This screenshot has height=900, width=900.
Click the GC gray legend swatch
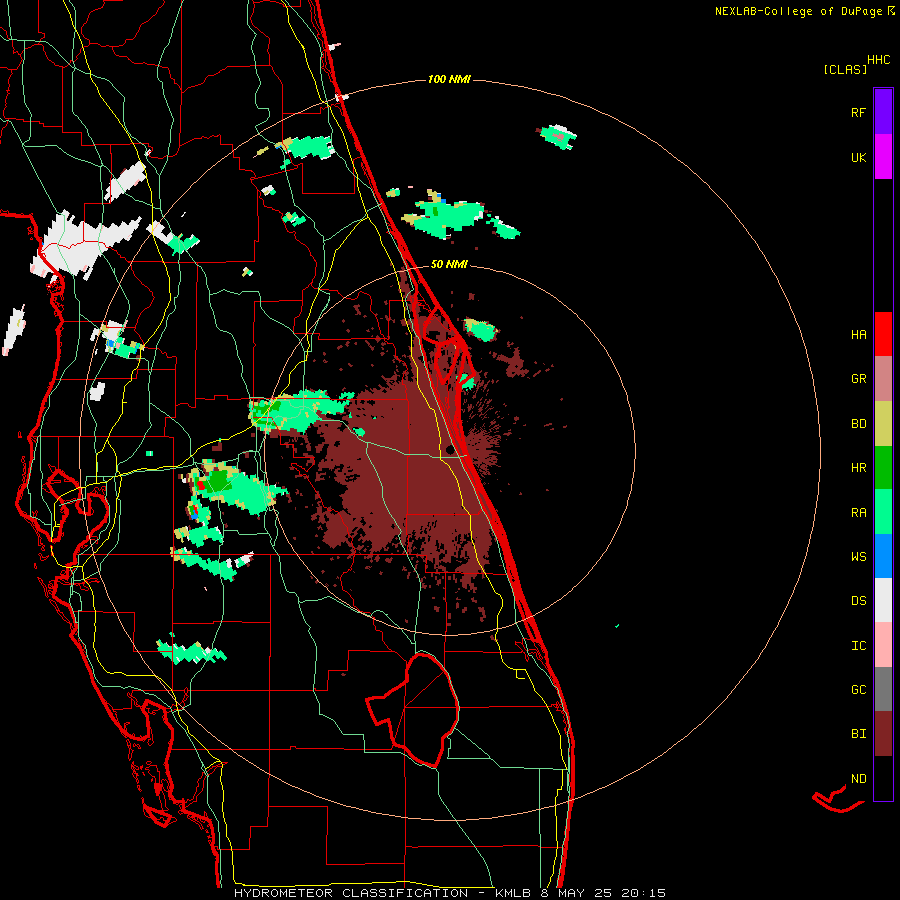(883, 689)
